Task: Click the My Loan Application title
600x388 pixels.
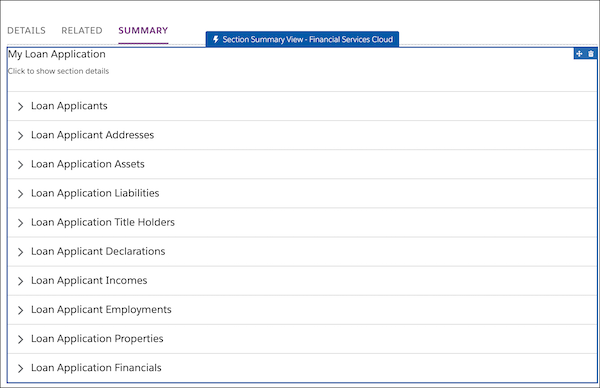Action: tap(57, 54)
